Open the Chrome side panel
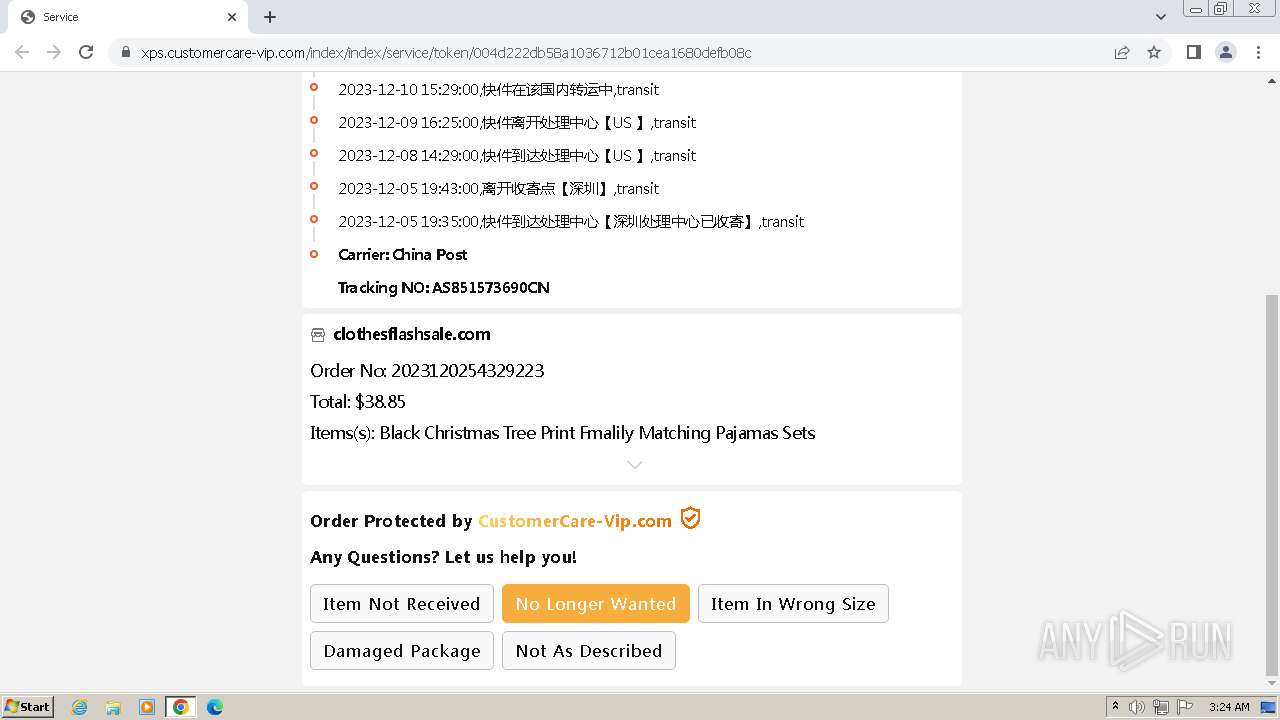Screen dimensions: 1280x720 [x=1193, y=52]
